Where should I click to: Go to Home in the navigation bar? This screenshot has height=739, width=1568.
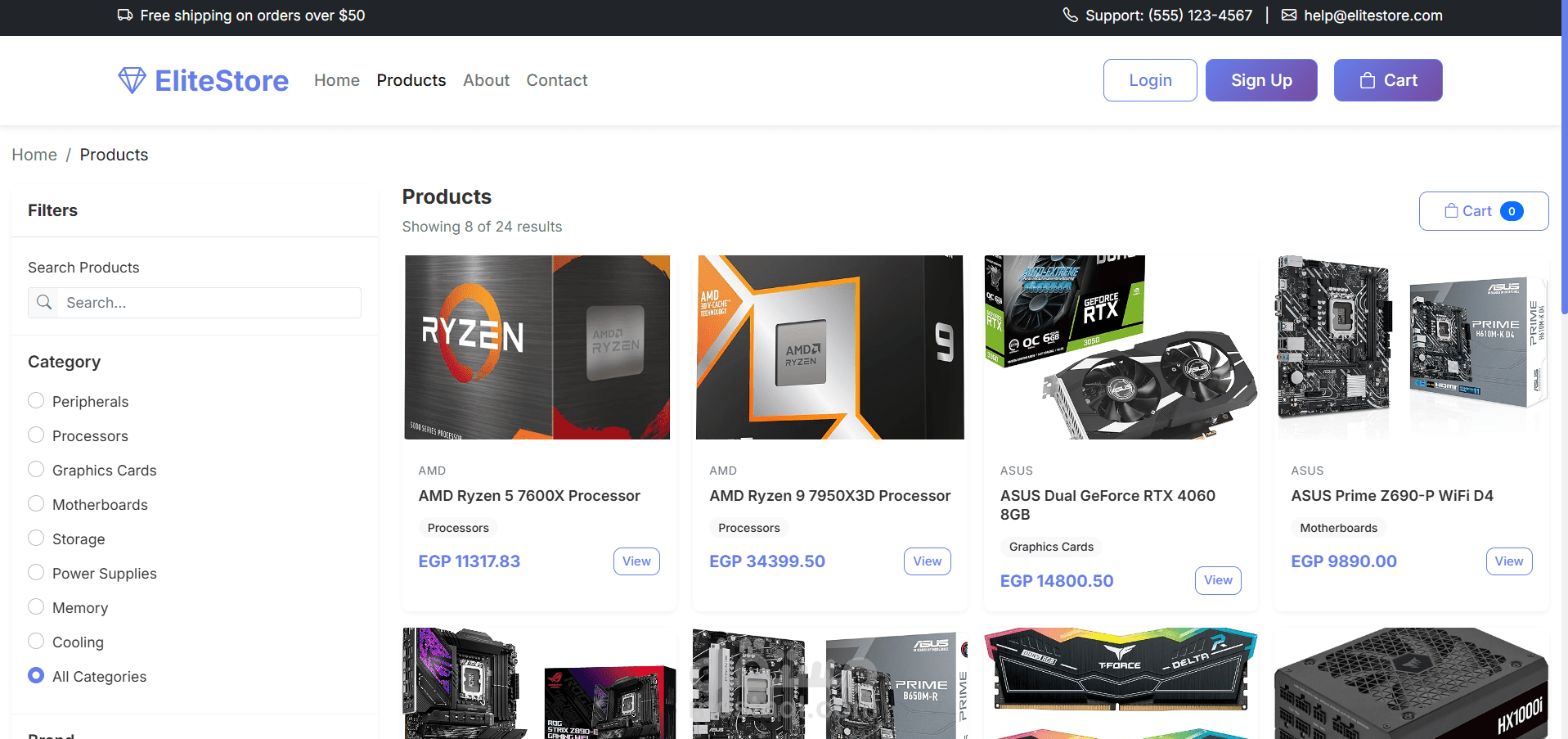[337, 80]
